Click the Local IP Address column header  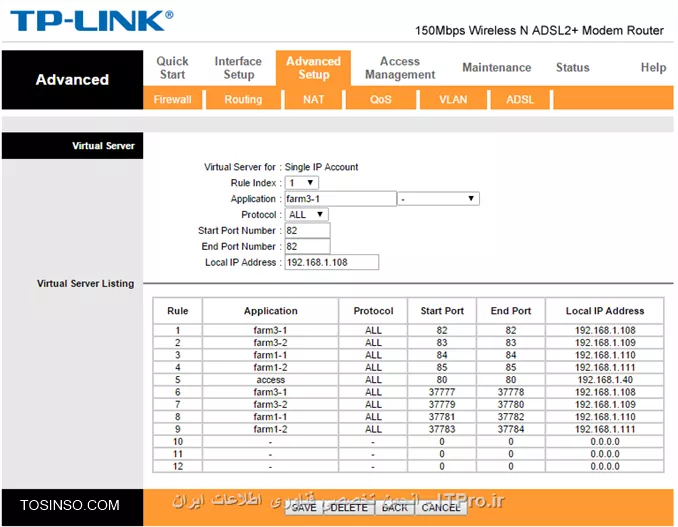[x=605, y=311]
